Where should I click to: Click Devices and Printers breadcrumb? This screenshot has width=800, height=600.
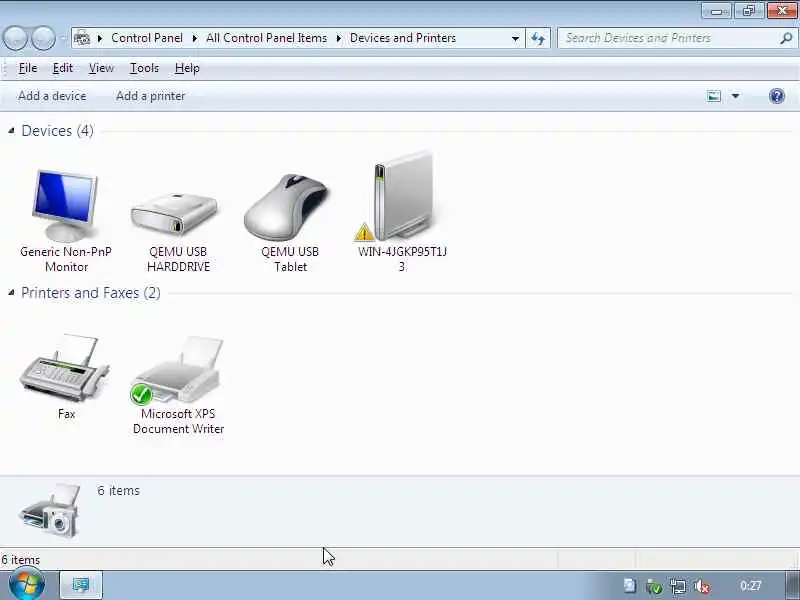[x=403, y=38]
